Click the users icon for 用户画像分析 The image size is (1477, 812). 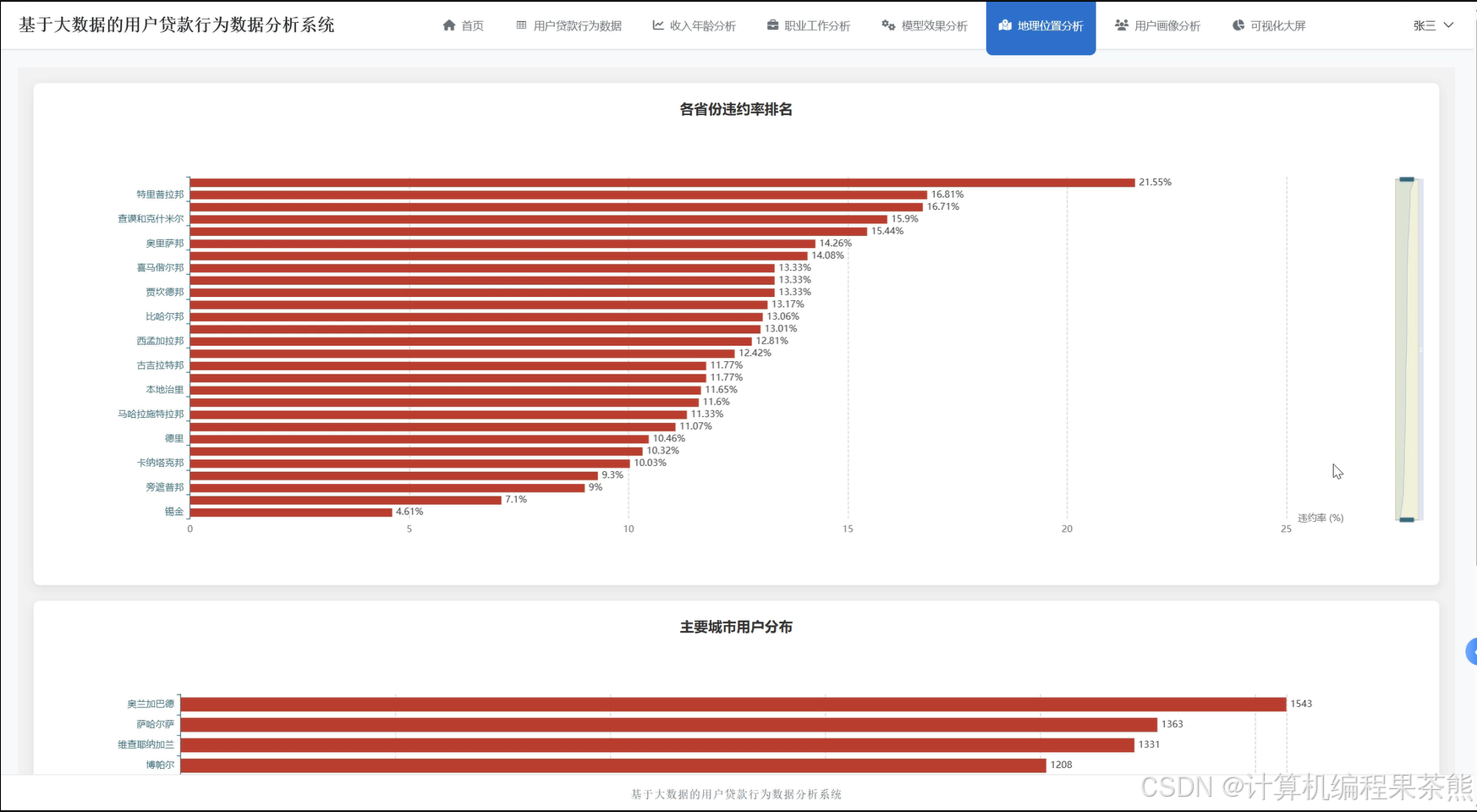tap(1122, 25)
